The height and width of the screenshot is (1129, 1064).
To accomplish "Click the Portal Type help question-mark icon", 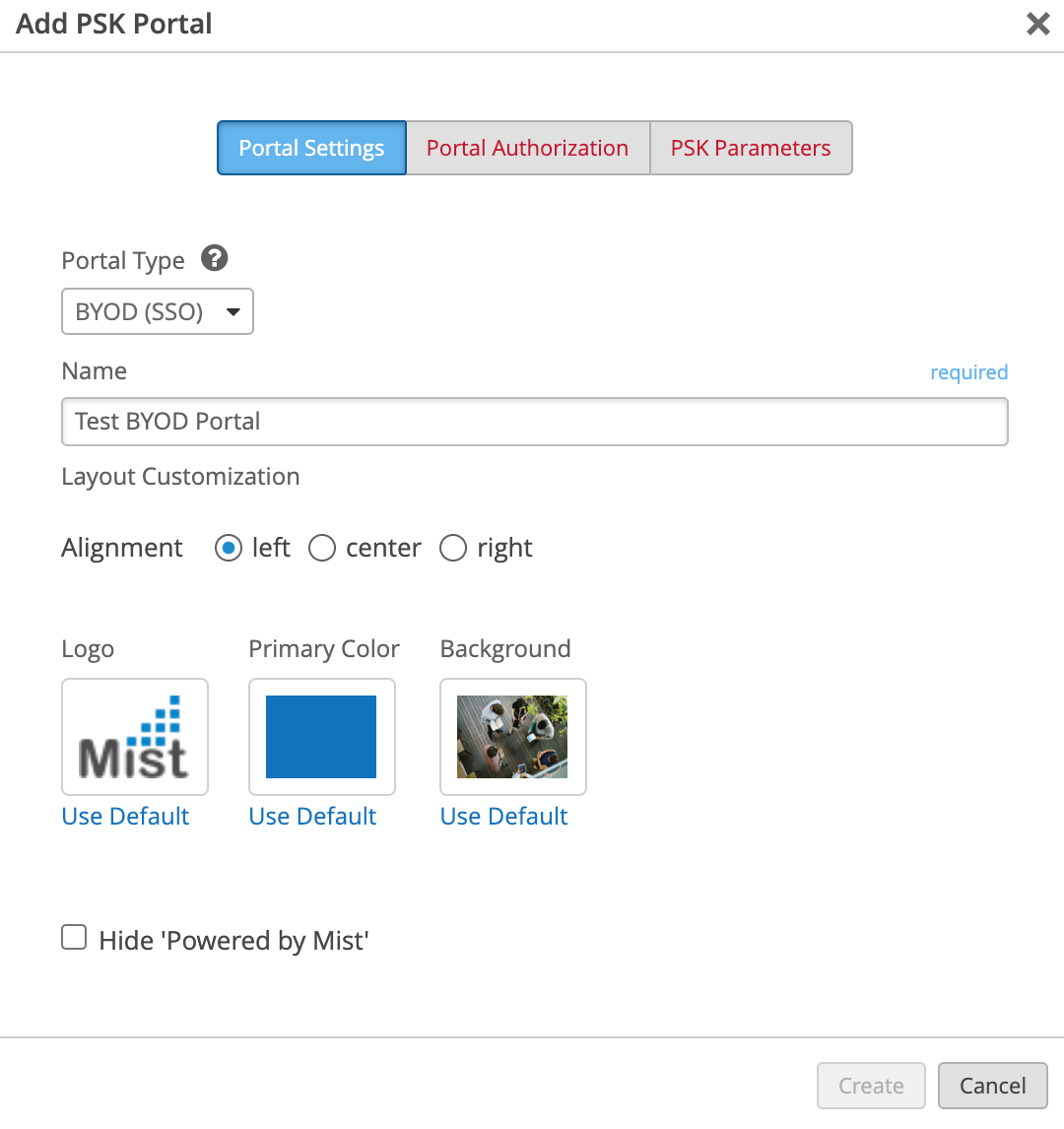I will tap(214, 259).
